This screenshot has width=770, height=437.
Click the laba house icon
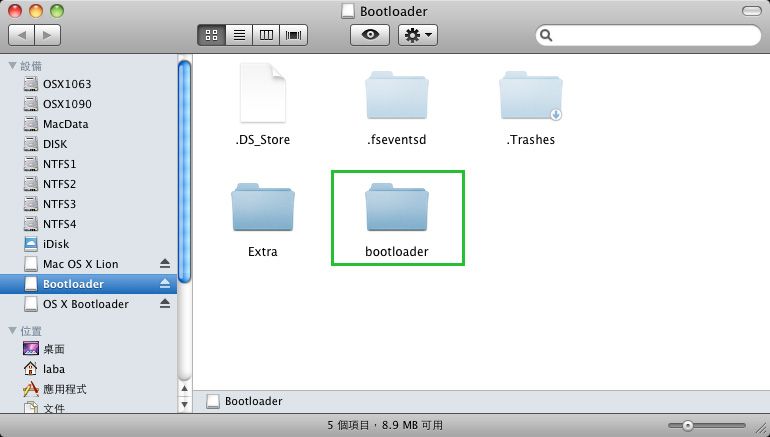click(x=30, y=369)
